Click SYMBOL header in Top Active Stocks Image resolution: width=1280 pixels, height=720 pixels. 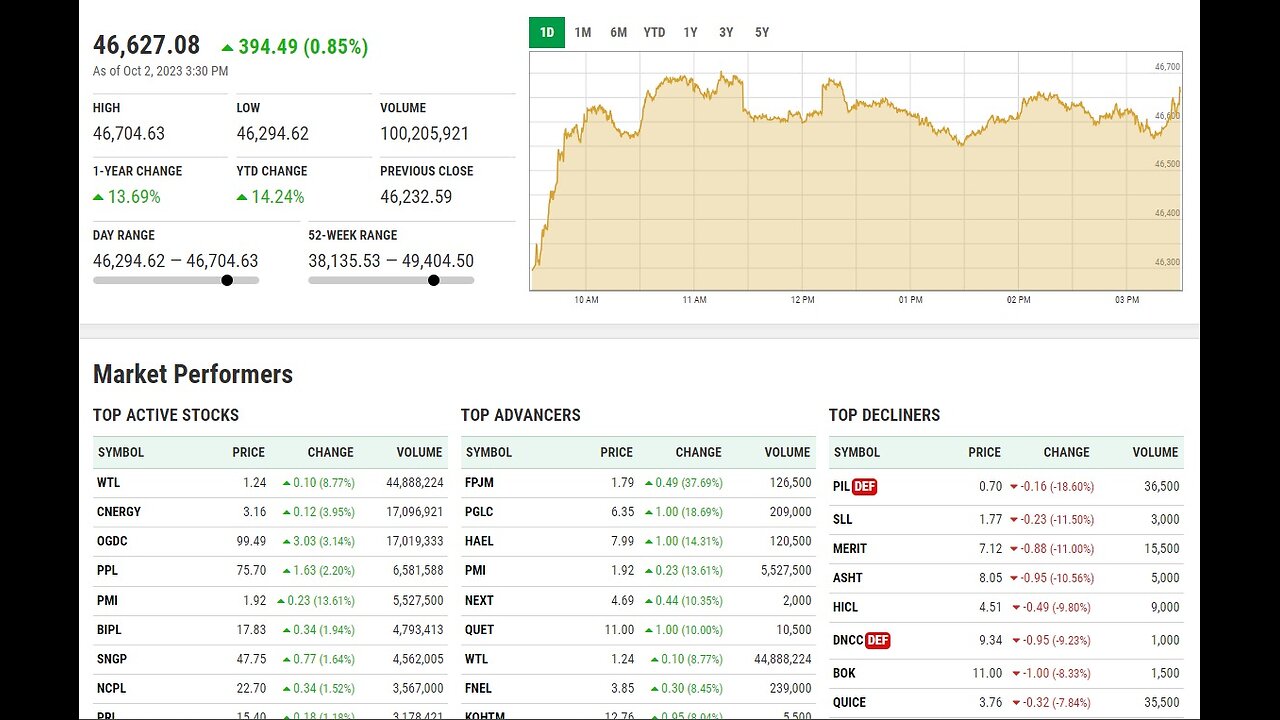pyautogui.click(x=121, y=452)
